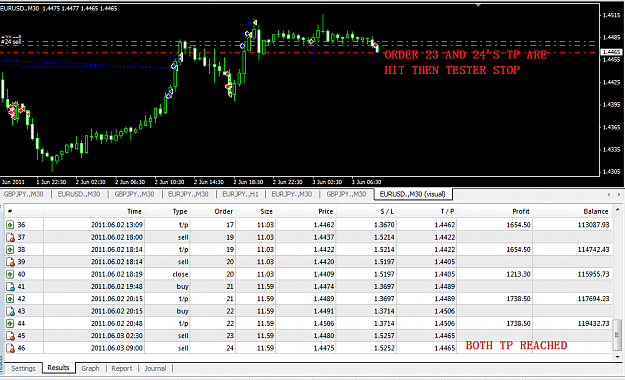Click the results vertical scrollbar thumb

618,335
